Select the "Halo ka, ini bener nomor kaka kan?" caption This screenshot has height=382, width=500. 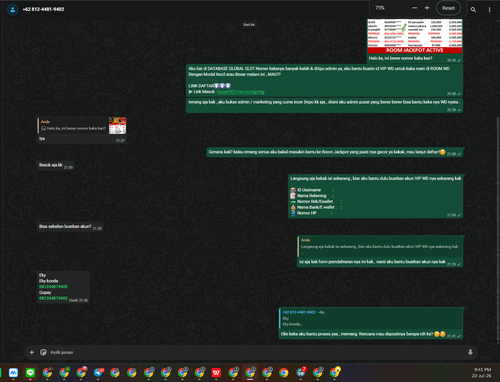pos(401,58)
